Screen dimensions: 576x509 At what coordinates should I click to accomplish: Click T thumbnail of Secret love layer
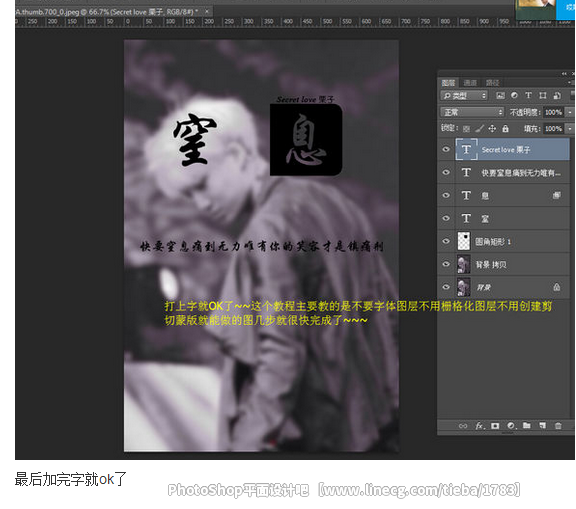pyautogui.click(x=467, y=149)
